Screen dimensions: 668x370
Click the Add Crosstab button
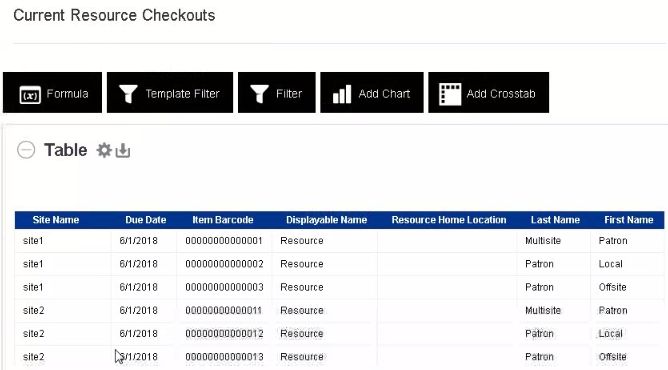489,93
